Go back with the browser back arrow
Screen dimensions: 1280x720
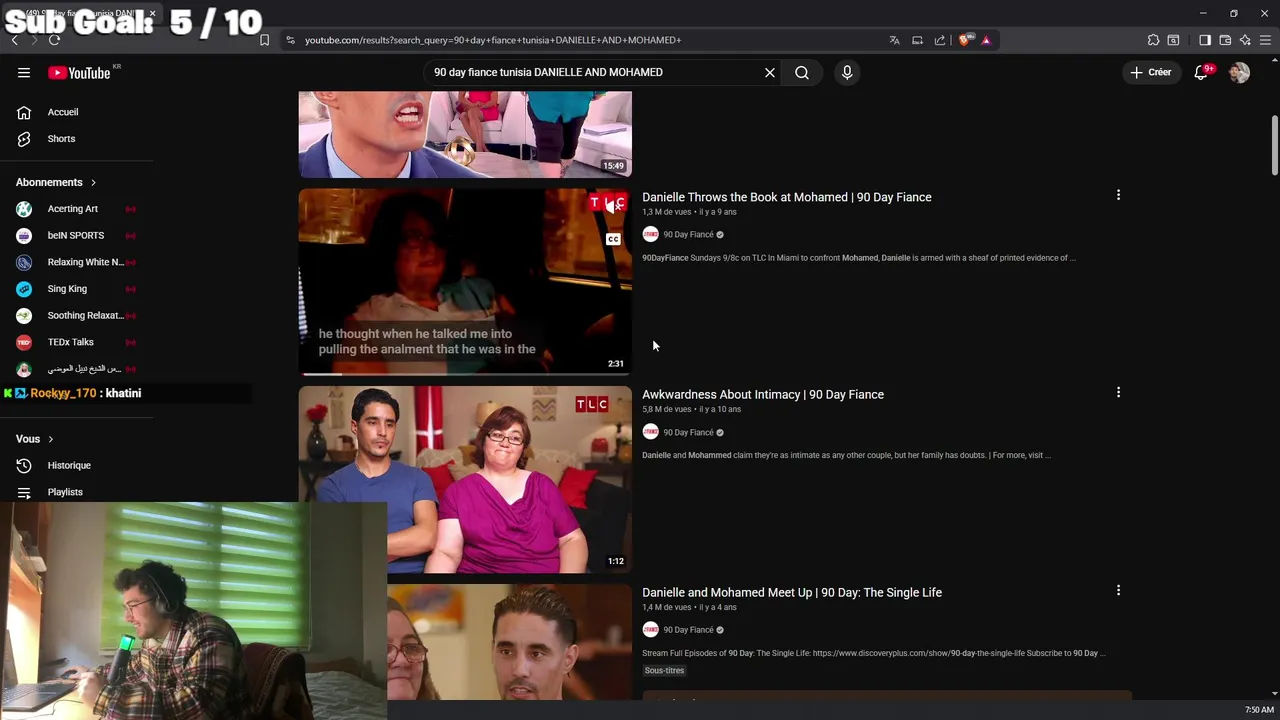point(14,40)
